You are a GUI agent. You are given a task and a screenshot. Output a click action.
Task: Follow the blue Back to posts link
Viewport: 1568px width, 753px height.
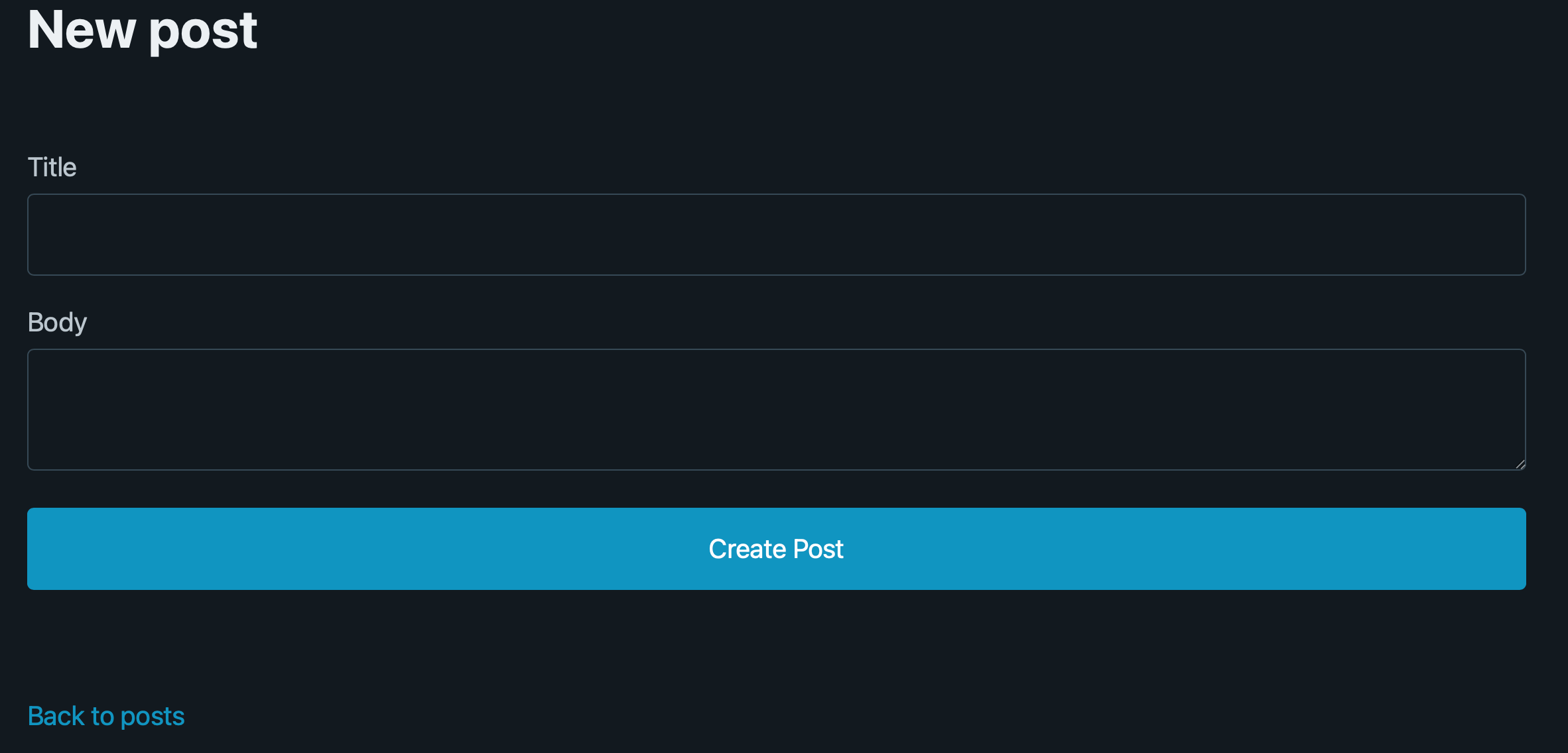[x=106, y=716]
